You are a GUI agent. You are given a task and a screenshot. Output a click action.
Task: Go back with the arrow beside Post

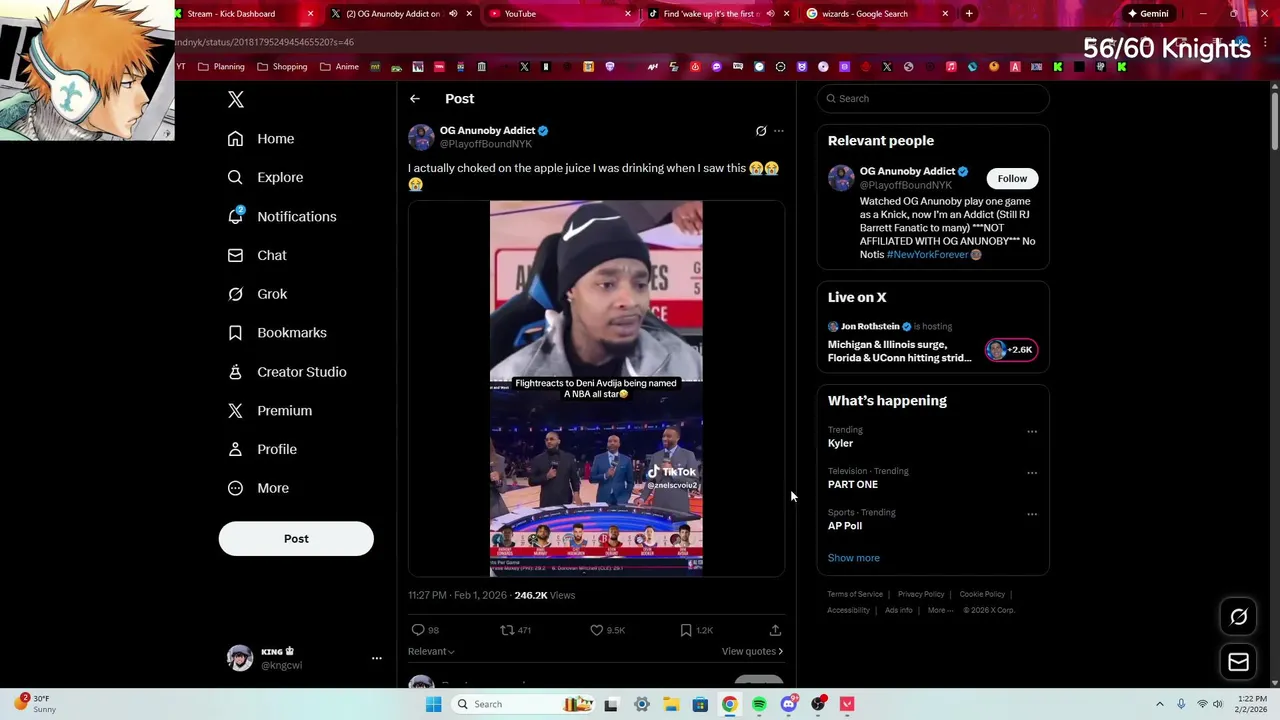415,99
